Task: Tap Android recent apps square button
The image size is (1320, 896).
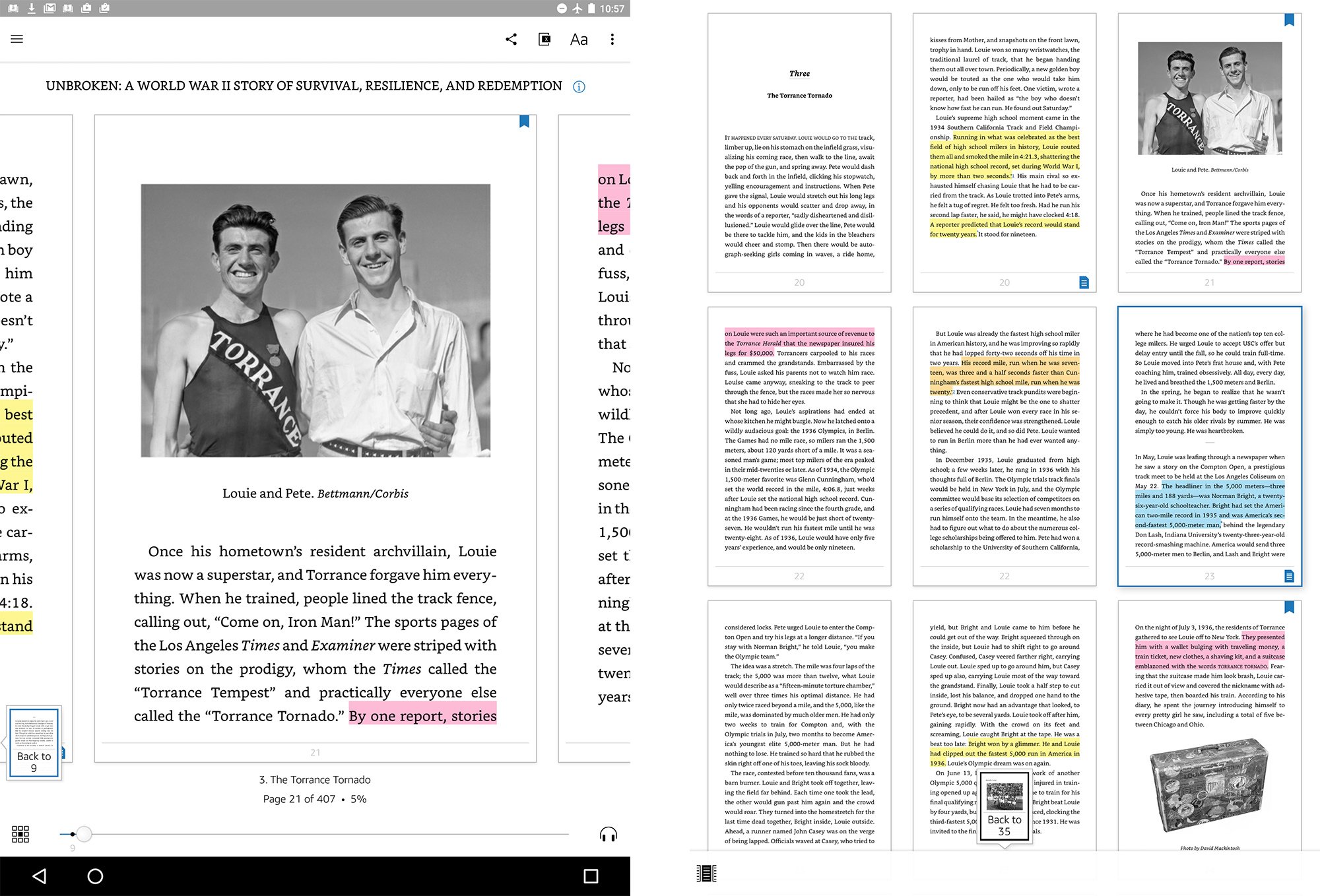Action: 591,876
